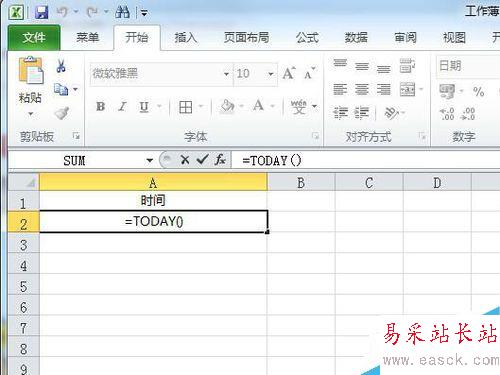The height and width of the screenshot is (375, 500).
Task: Click the number format box 日期
Action: pos(468,66)
